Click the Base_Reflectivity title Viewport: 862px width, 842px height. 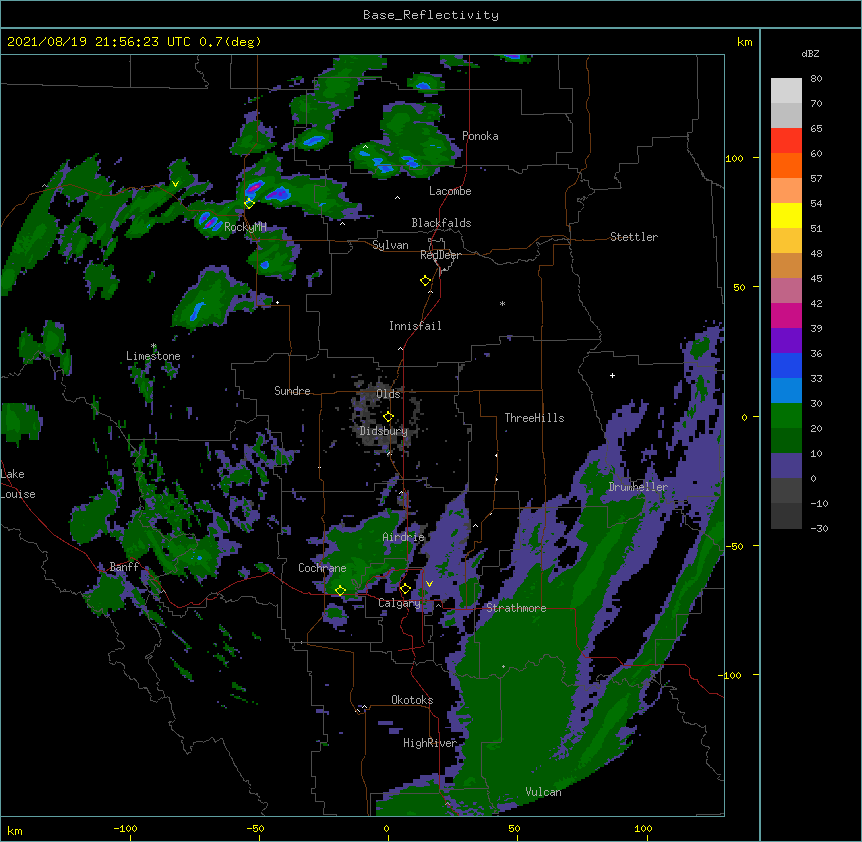tap(431, 15)
